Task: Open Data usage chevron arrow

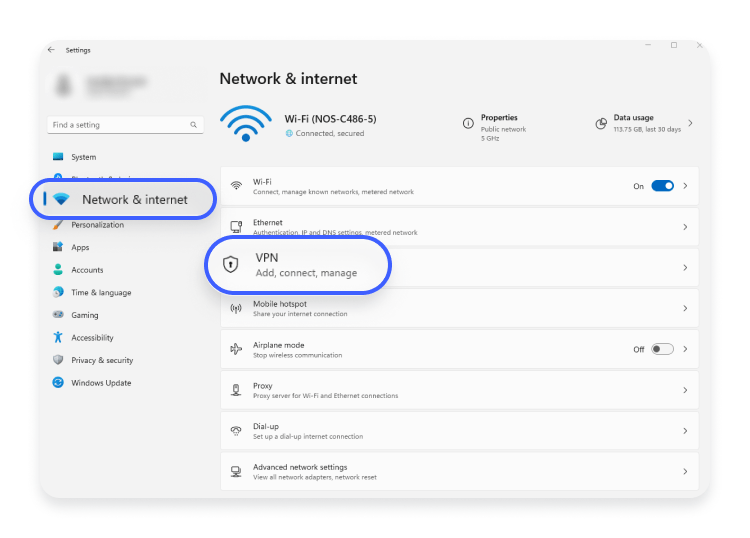Action: point(690,123)
